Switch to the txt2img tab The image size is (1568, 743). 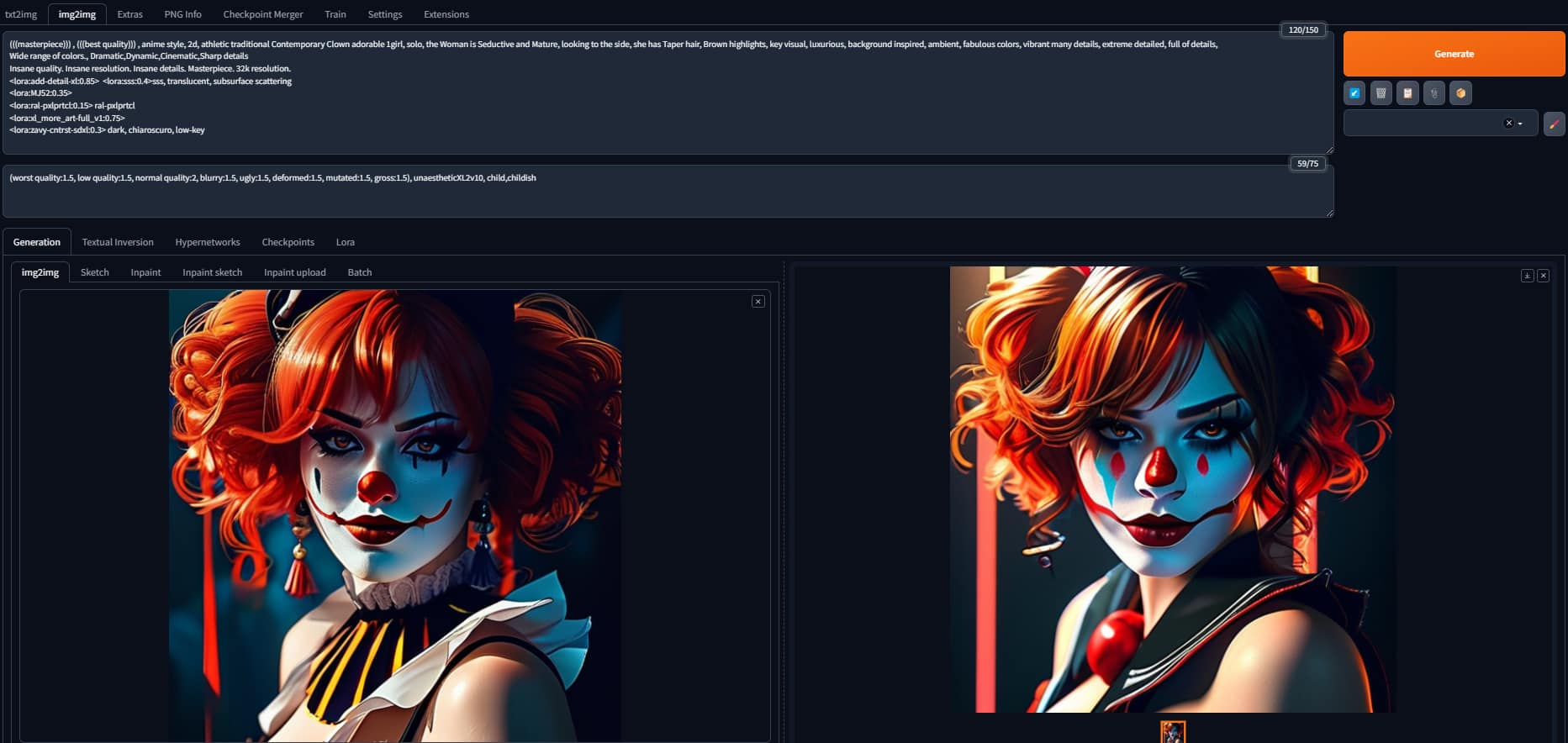point(21,14)
